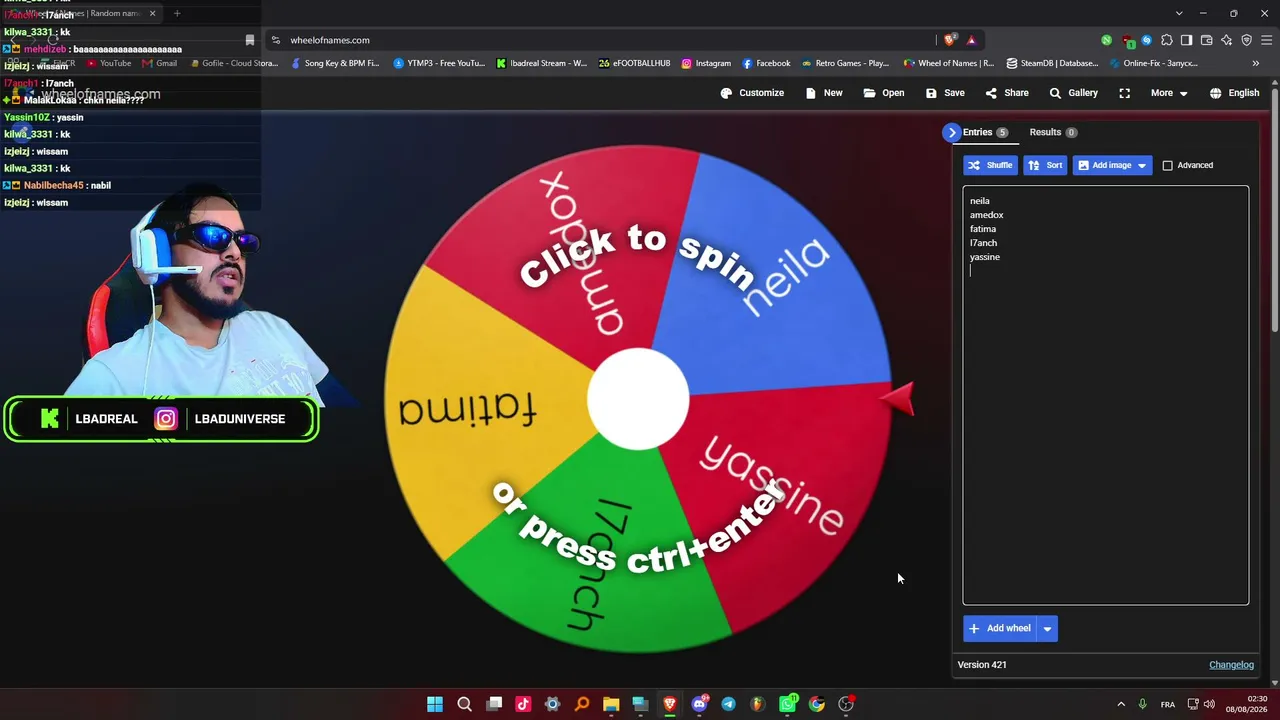Open a new browser tab

(177, 13)
